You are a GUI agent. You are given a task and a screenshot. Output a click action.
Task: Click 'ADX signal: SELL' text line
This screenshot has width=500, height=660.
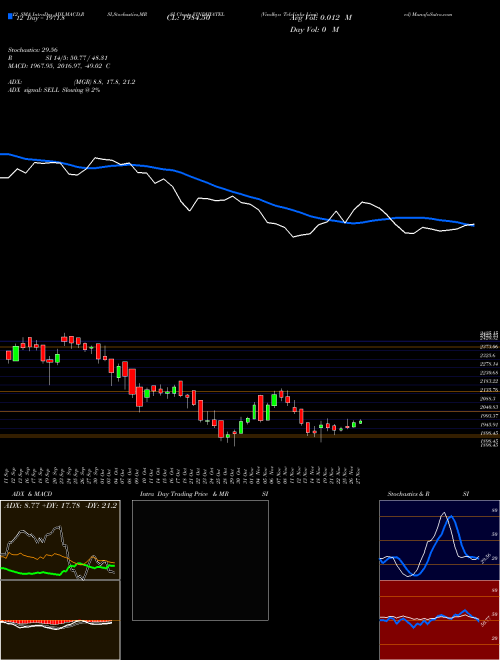coord(54,90)
